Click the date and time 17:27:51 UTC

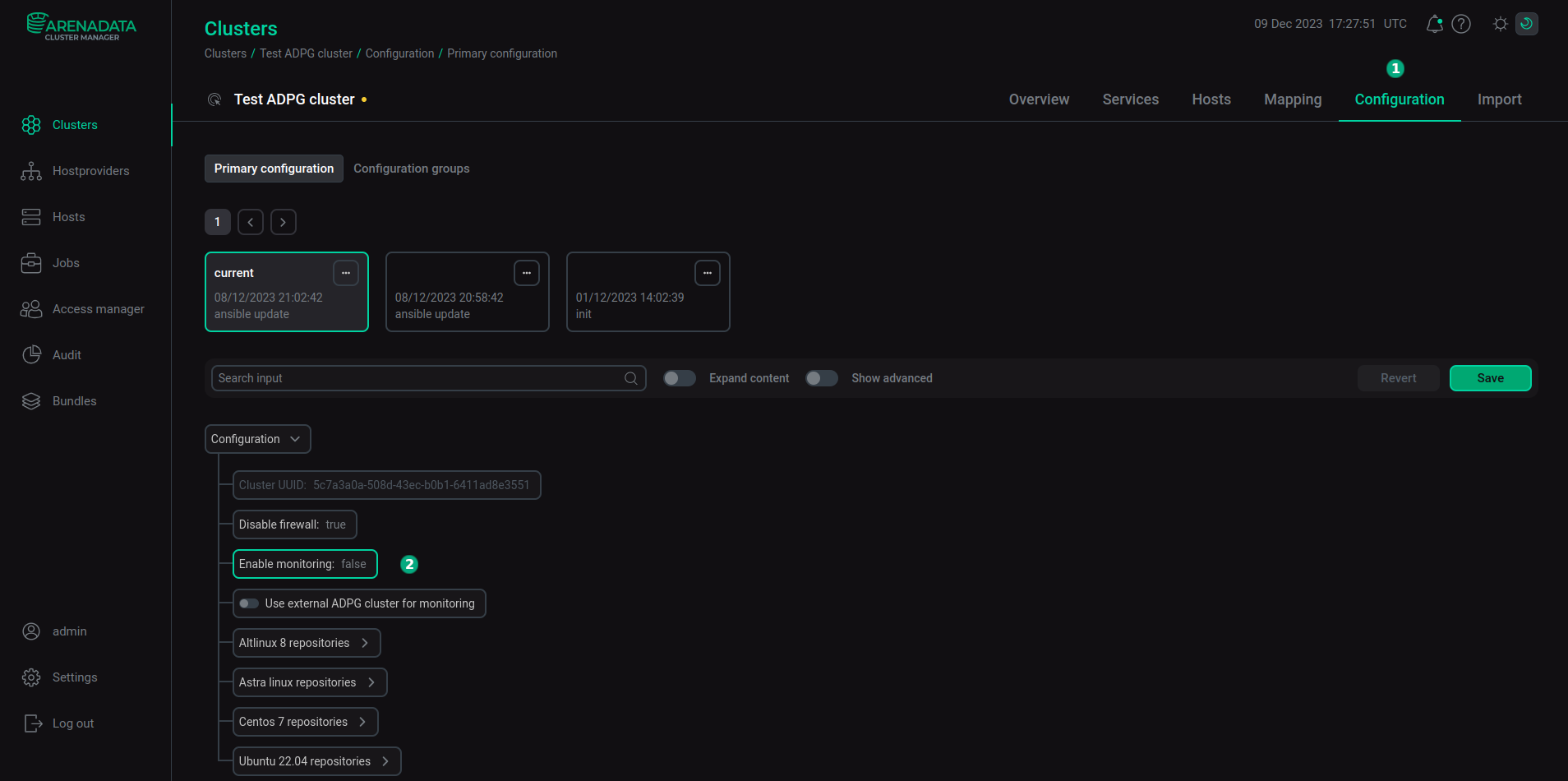(x=1330, y=24)
